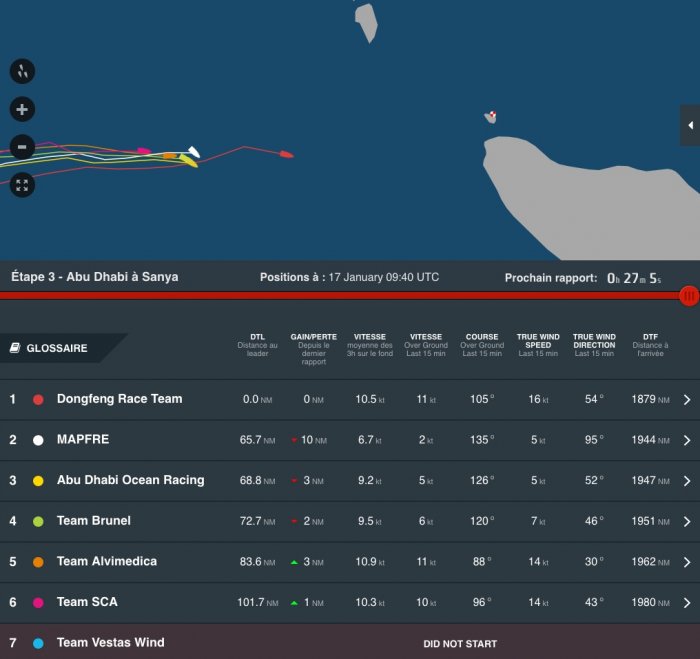This screenshot has height=659, width=700.
Task: Select MAPFRE team name
Action: point(83,439)
